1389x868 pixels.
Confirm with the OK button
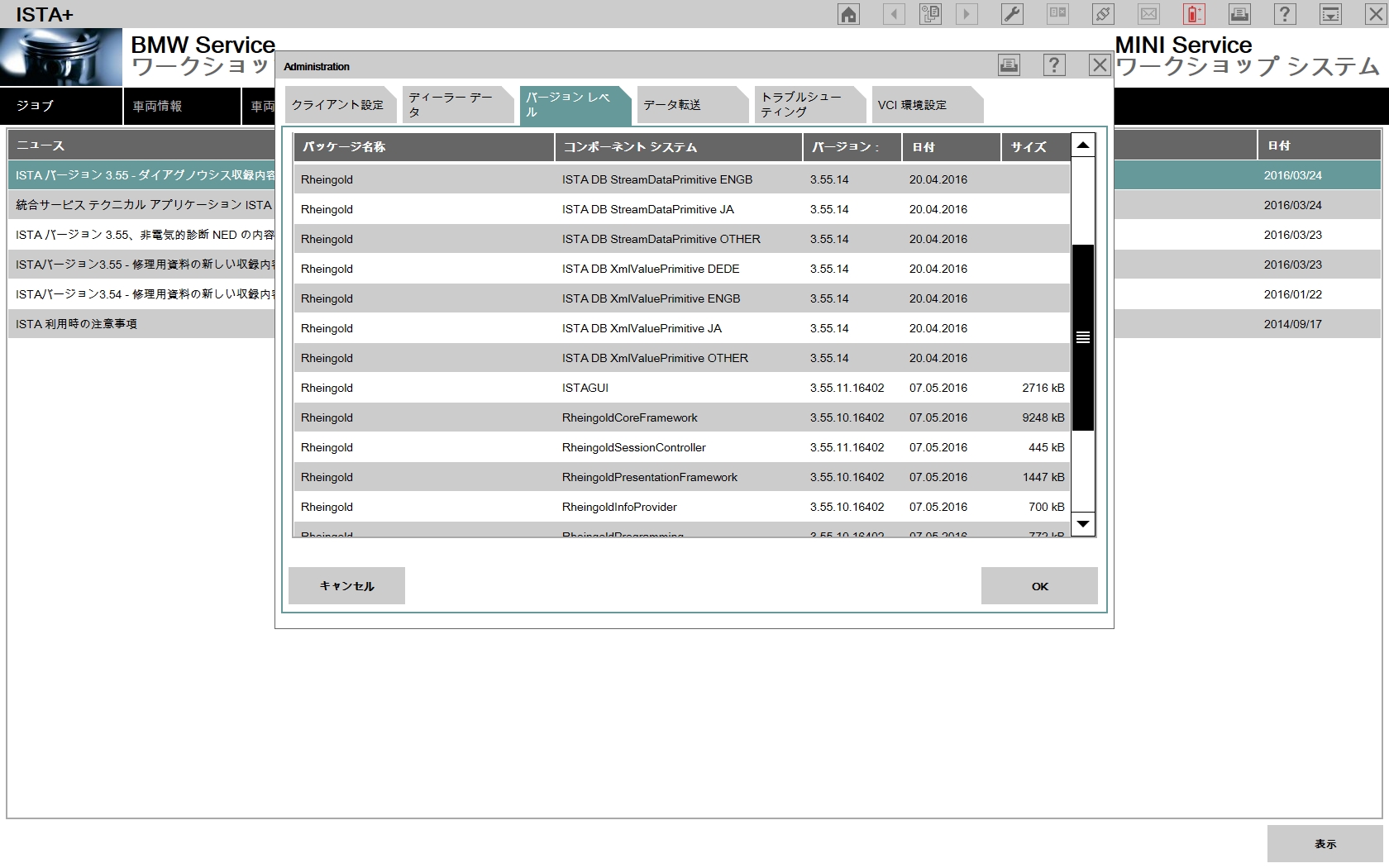tap(1039, 585)
